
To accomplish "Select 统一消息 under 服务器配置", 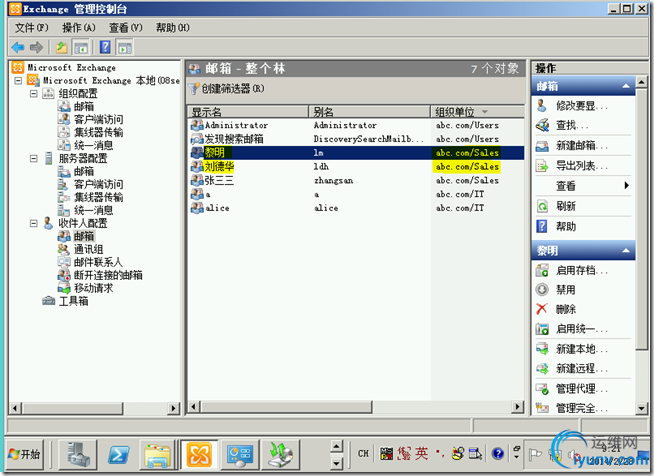I will pos(93,210).
